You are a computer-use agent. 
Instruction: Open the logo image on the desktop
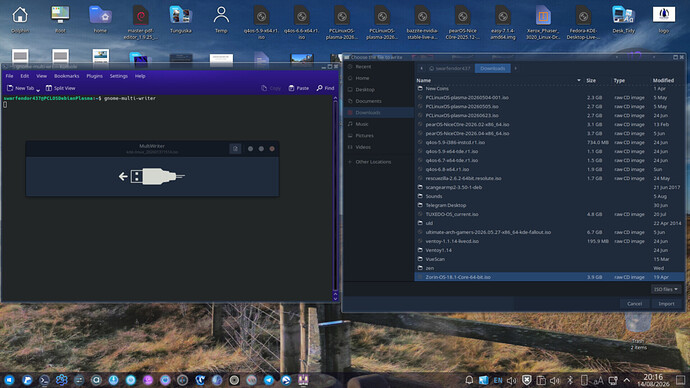point(664,19)
